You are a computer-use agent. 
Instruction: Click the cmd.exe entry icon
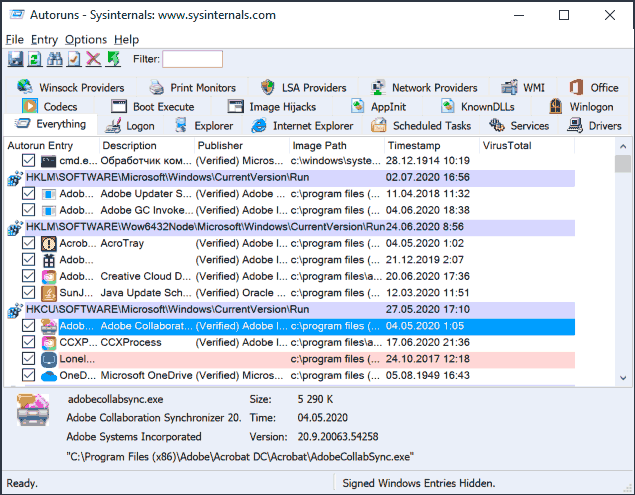[49, 161]
